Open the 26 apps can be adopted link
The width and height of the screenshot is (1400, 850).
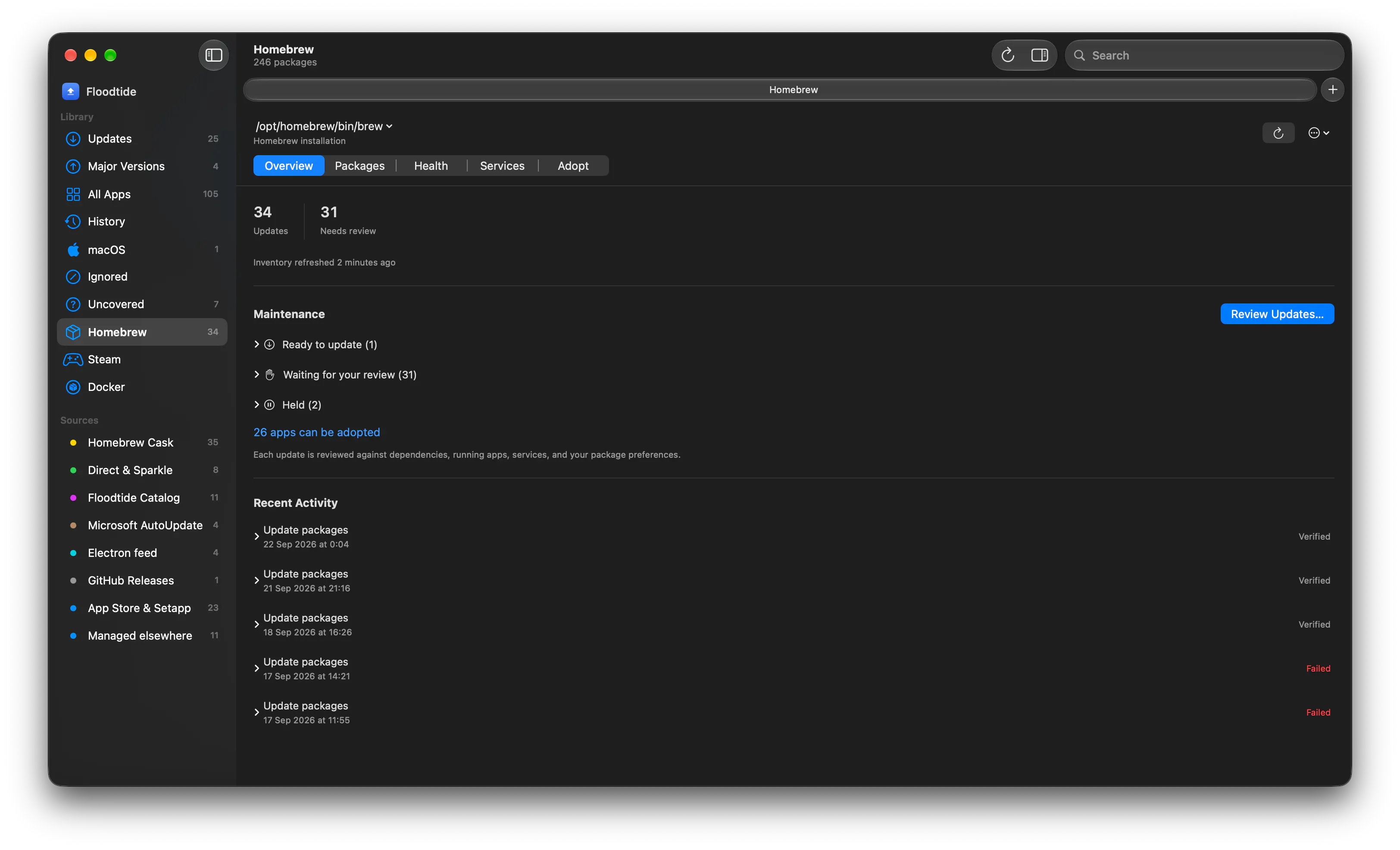point(316,432)
